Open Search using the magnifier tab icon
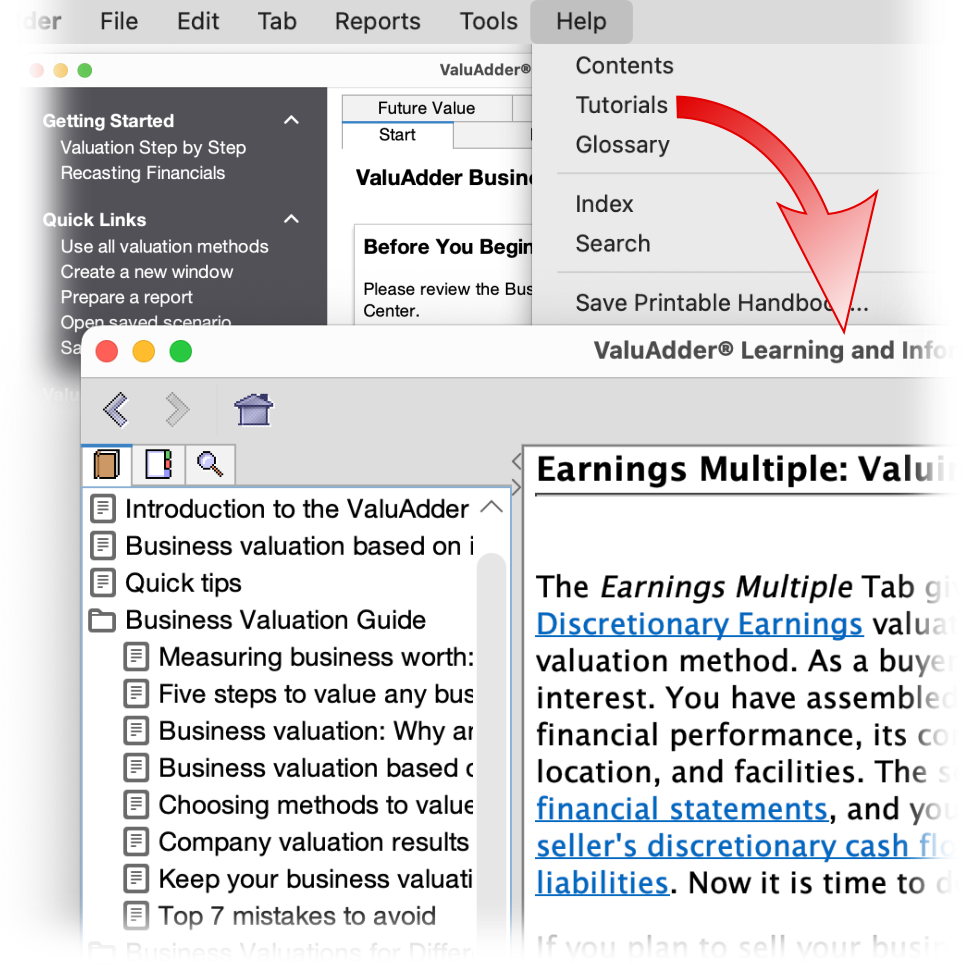 point(210,464)
